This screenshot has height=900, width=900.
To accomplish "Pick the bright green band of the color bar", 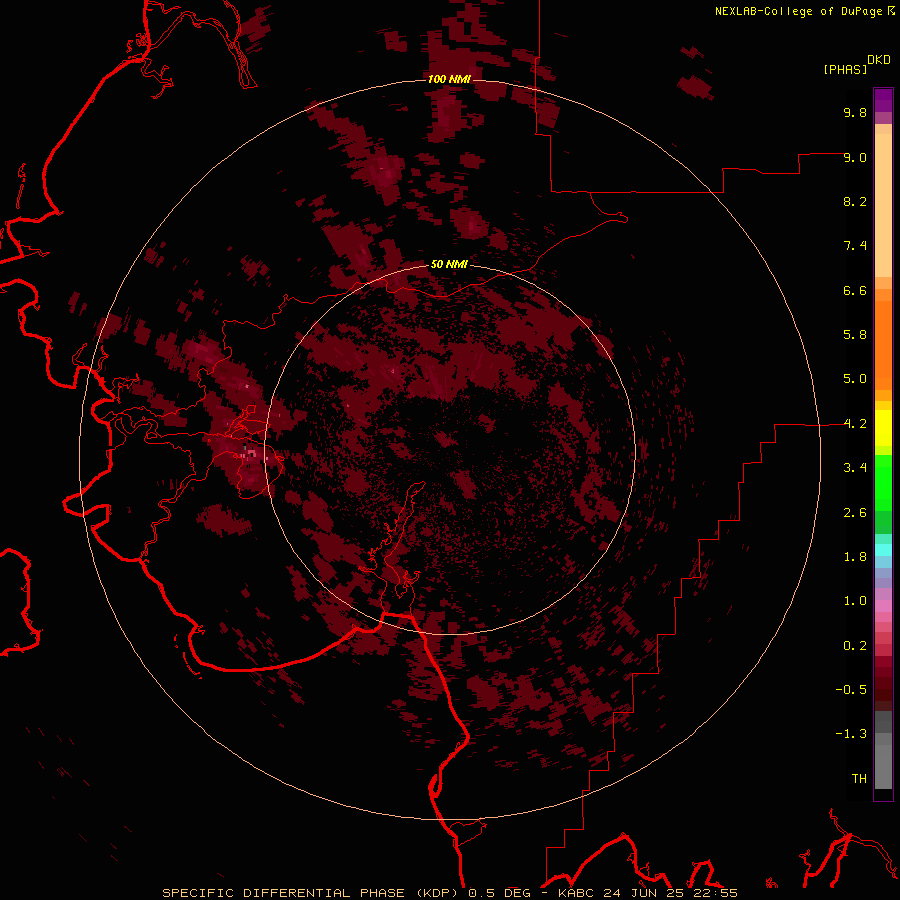I will [883, 483].
